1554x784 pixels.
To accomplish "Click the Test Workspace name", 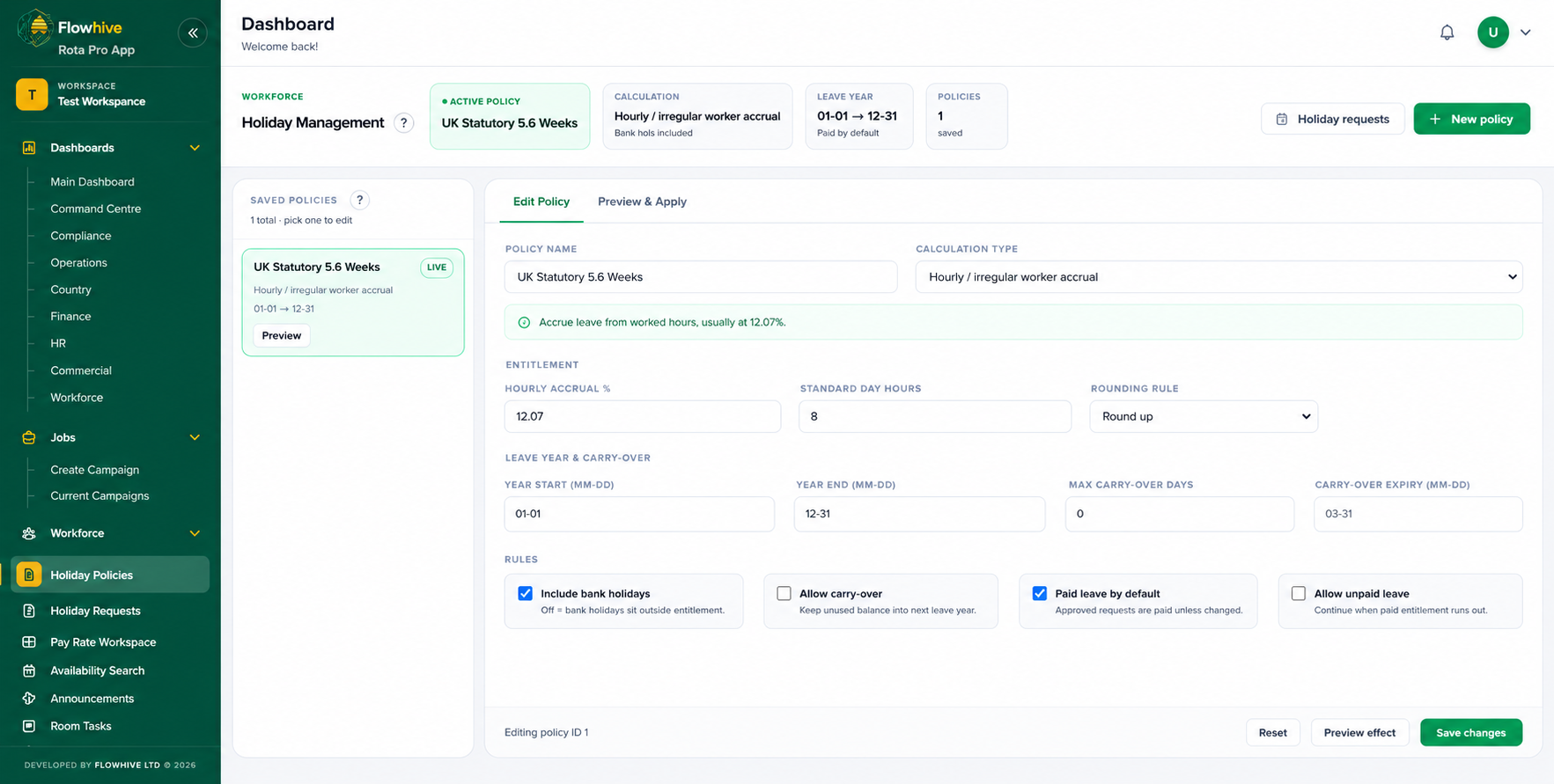I will [101, 101].
